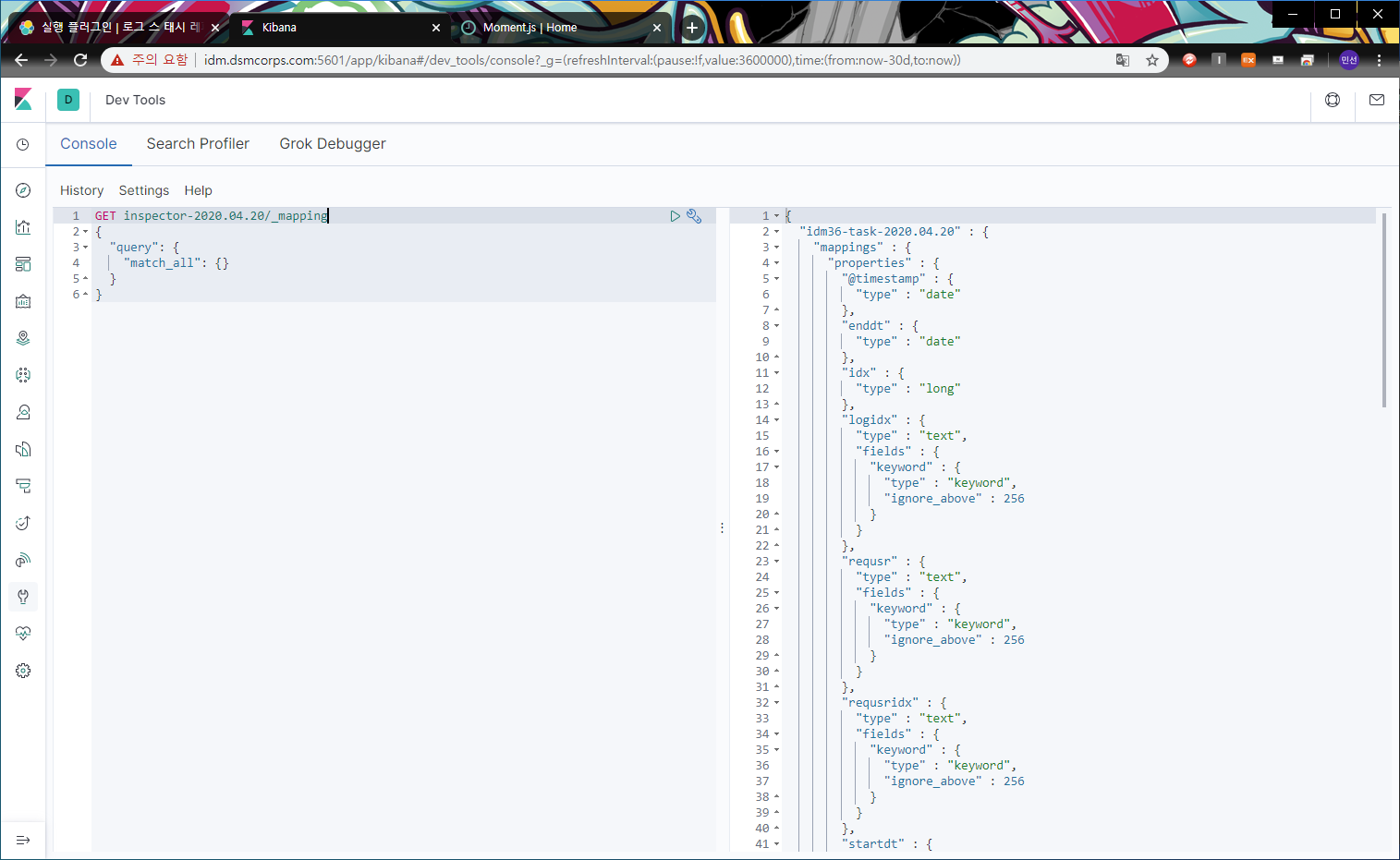This screenshot has height=860, width=1400.
Task: Open Uptime from the sidebar
Action: tap(23, 523)
